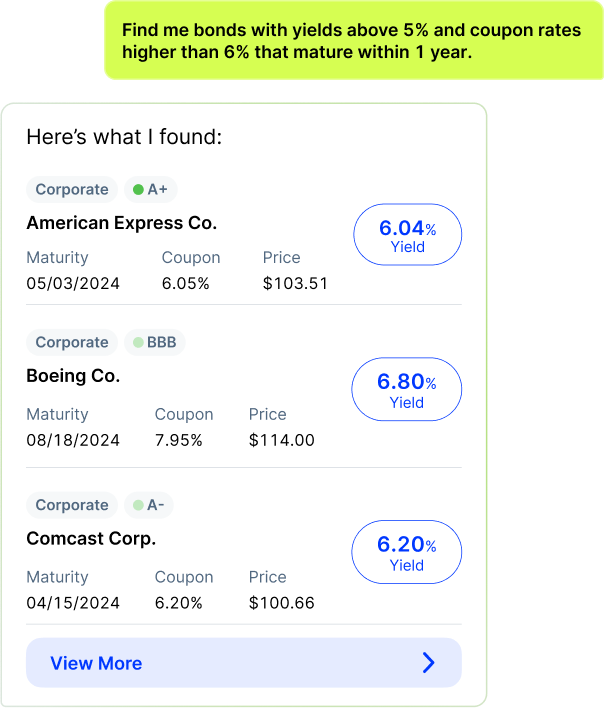Open the American Express Co. bond
The image size is (604, 708).
click(121, 223)
